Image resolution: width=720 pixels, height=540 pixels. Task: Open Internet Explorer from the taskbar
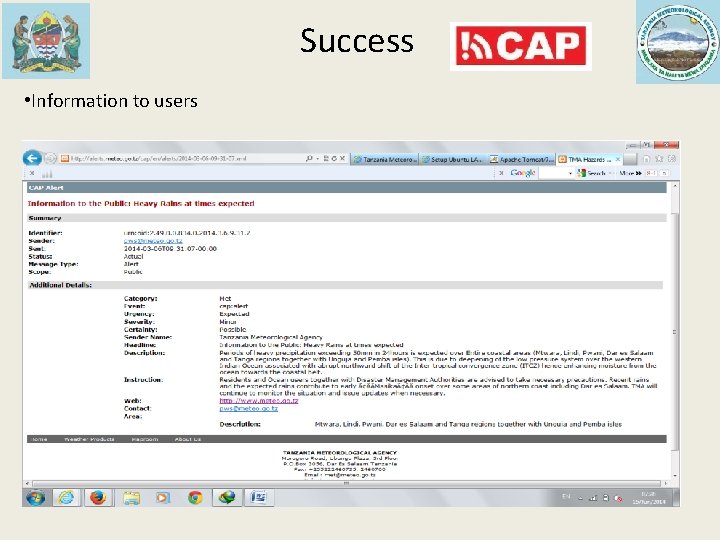66,498
